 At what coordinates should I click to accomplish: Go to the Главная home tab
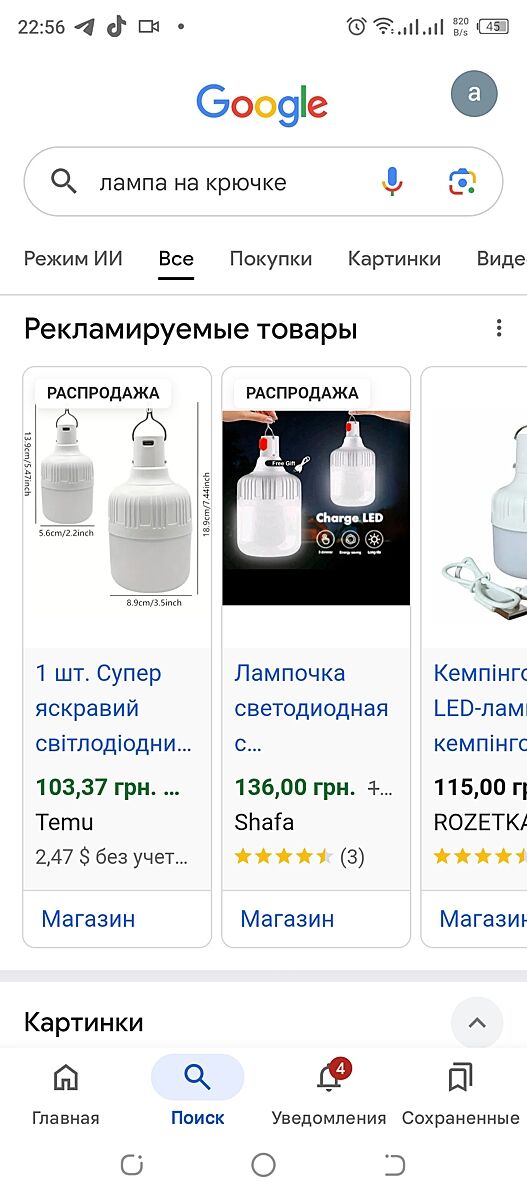(66, 1093)
